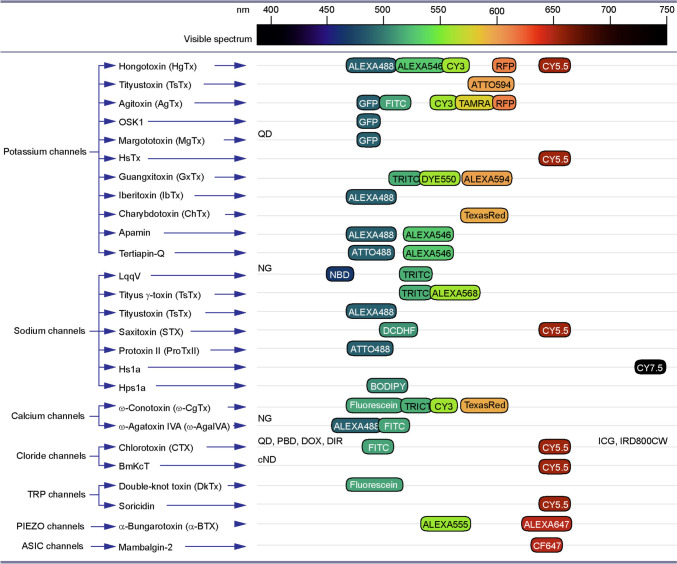Click the "ASIC channels" group label
The height and width of the screenshot is (564, 677).
click(x=52, y=546)
